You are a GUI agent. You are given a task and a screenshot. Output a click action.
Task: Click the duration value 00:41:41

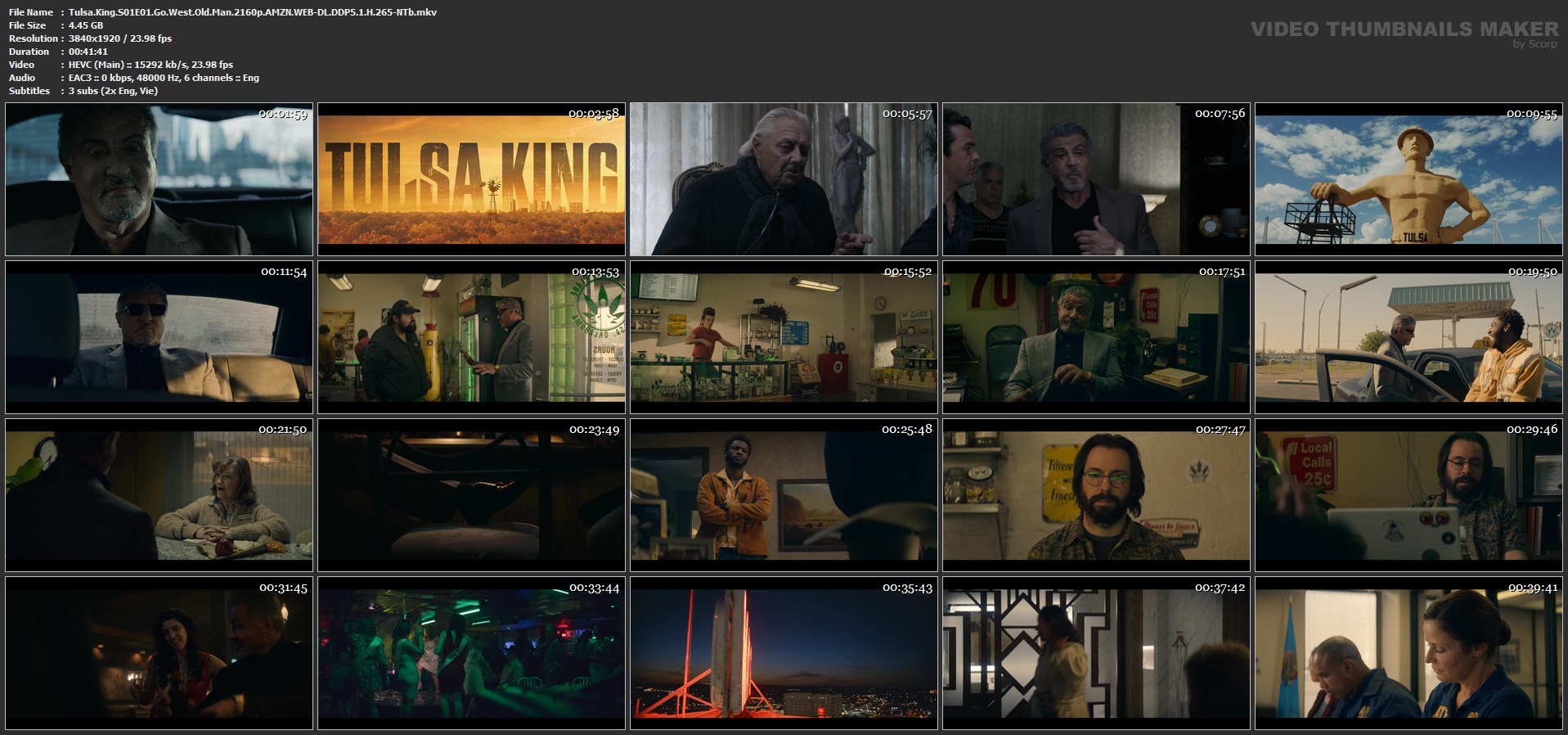pos(88,52)
